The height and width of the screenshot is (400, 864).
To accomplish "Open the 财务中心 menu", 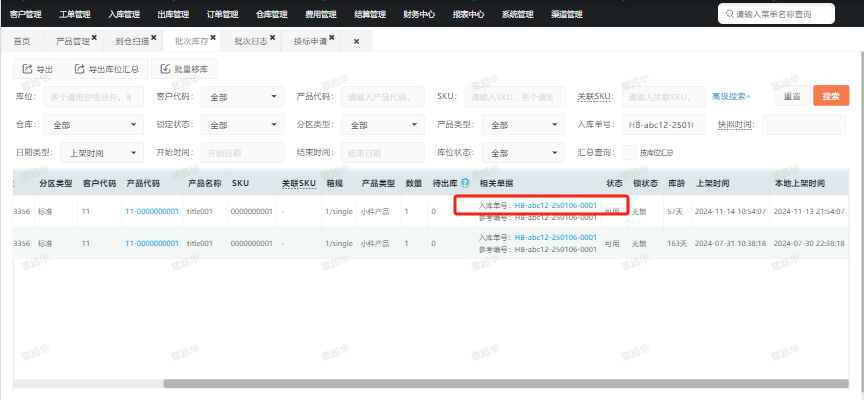I will coord(419,14).
